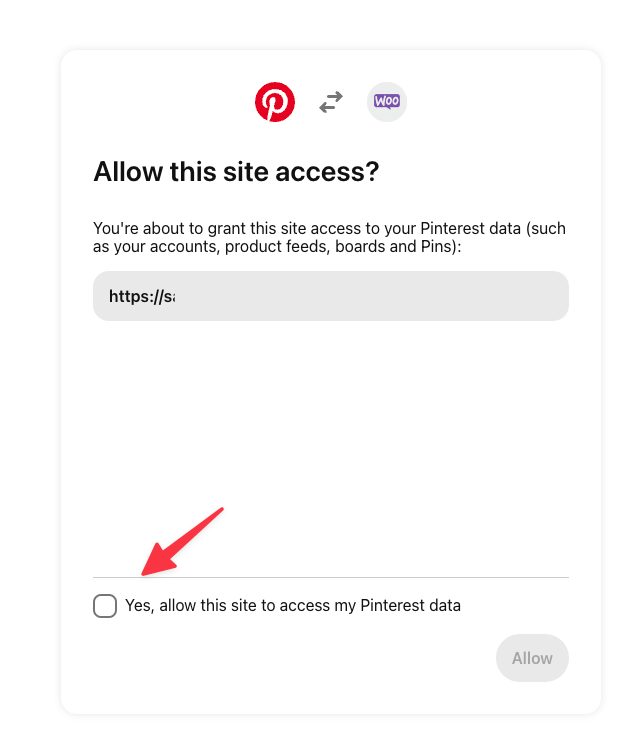The image size is (636, 755).
Task: Click the two-way exchange arrows icon
Action: [x=331, y=102]
